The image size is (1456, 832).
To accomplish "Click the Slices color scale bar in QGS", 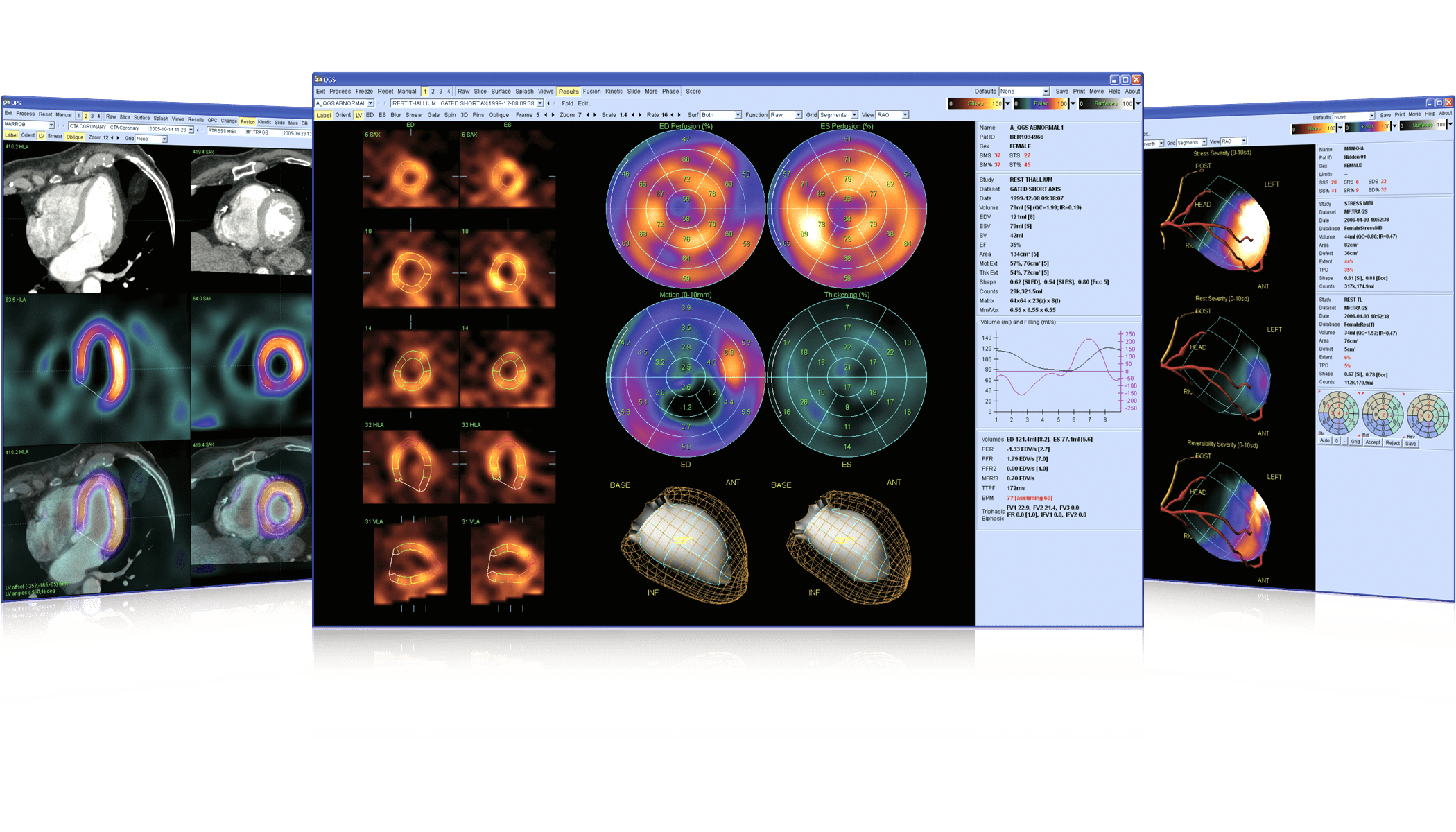I will pyautogui.click(x=976, y=104).
